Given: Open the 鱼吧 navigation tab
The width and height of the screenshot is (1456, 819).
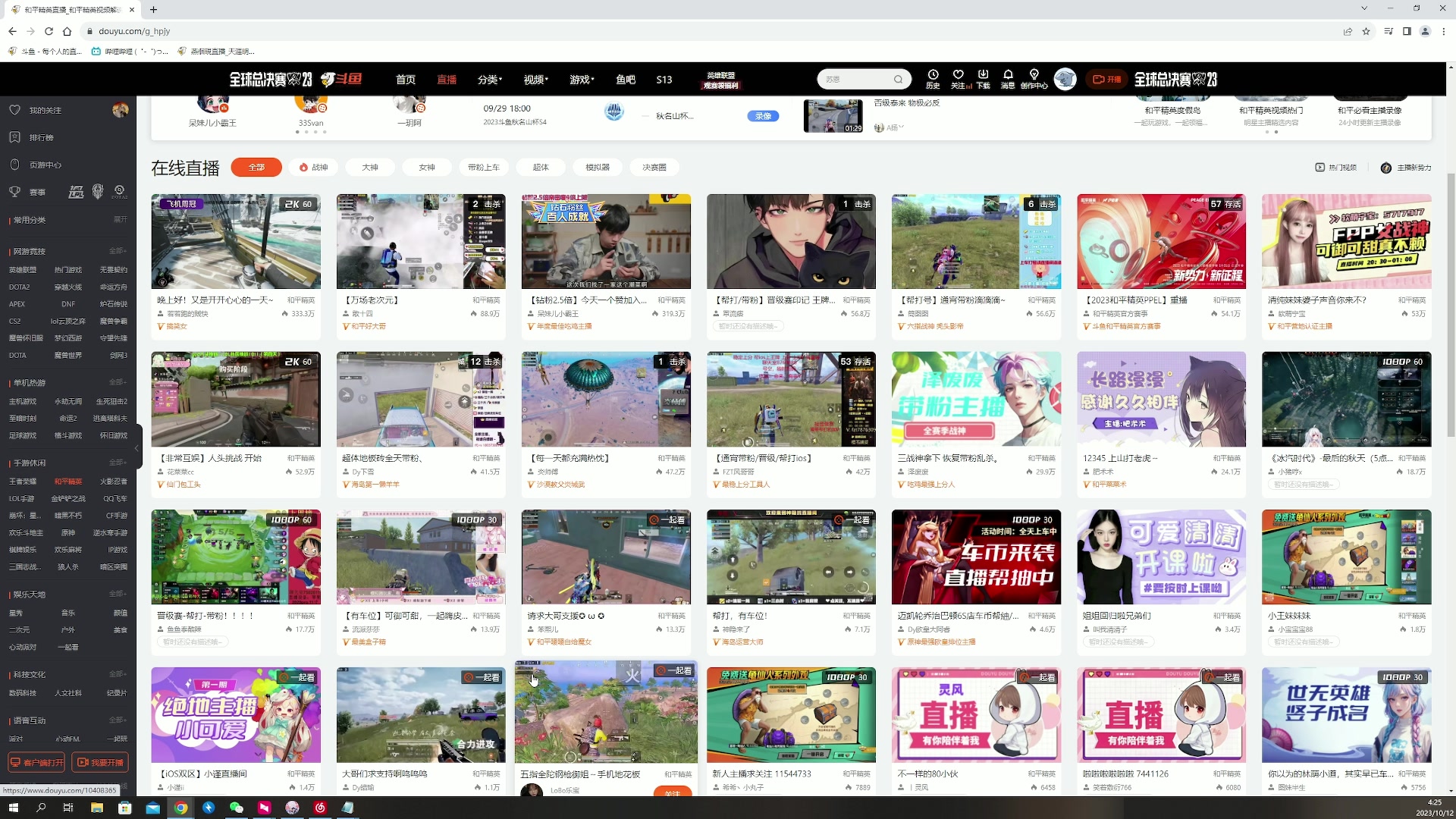Looking at the screenshot, I should coord(626,79).
